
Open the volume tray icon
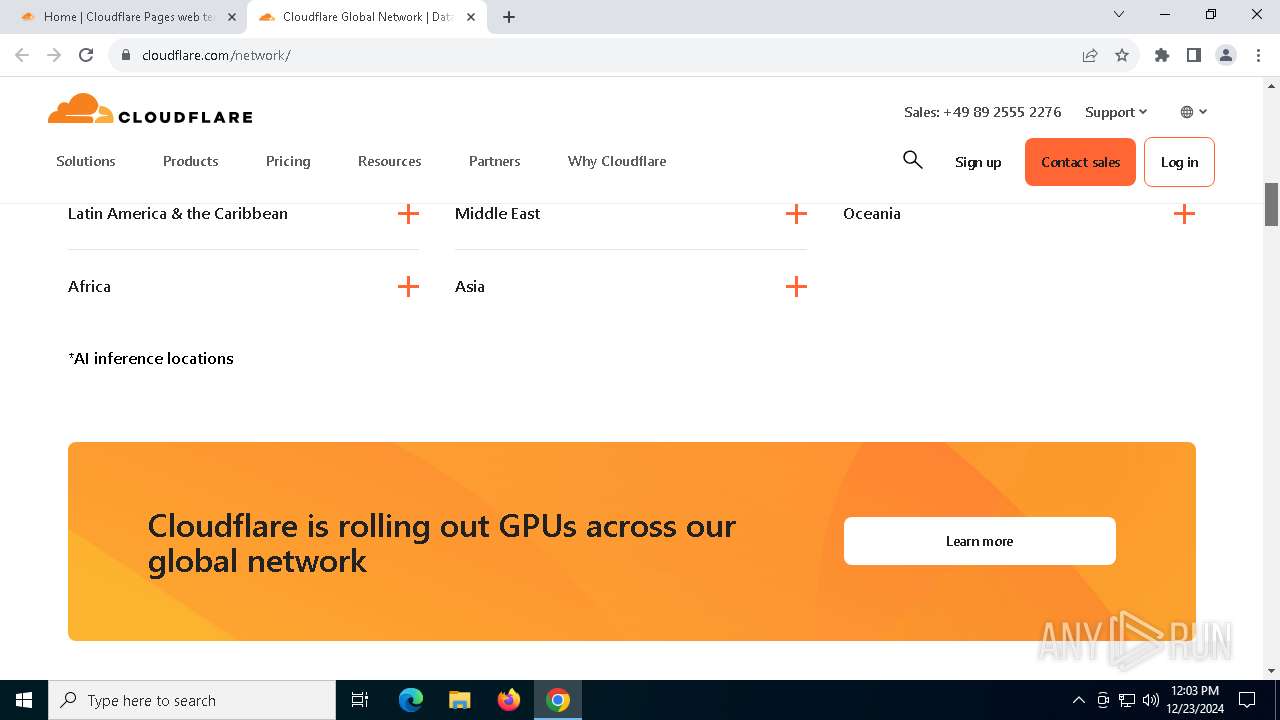tap(1151, 700)
